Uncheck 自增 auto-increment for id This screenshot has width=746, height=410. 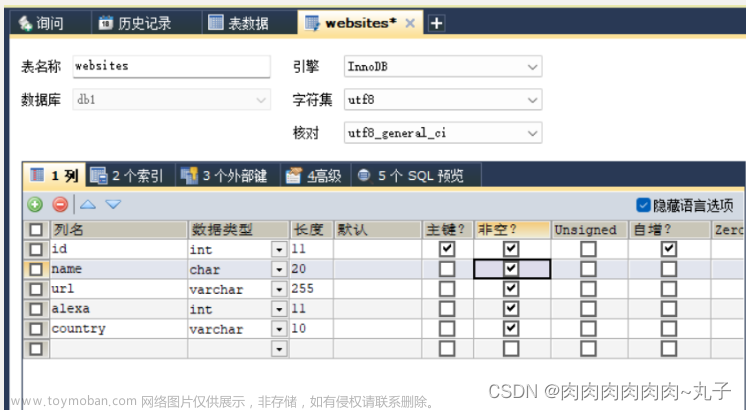pos(669,249)
